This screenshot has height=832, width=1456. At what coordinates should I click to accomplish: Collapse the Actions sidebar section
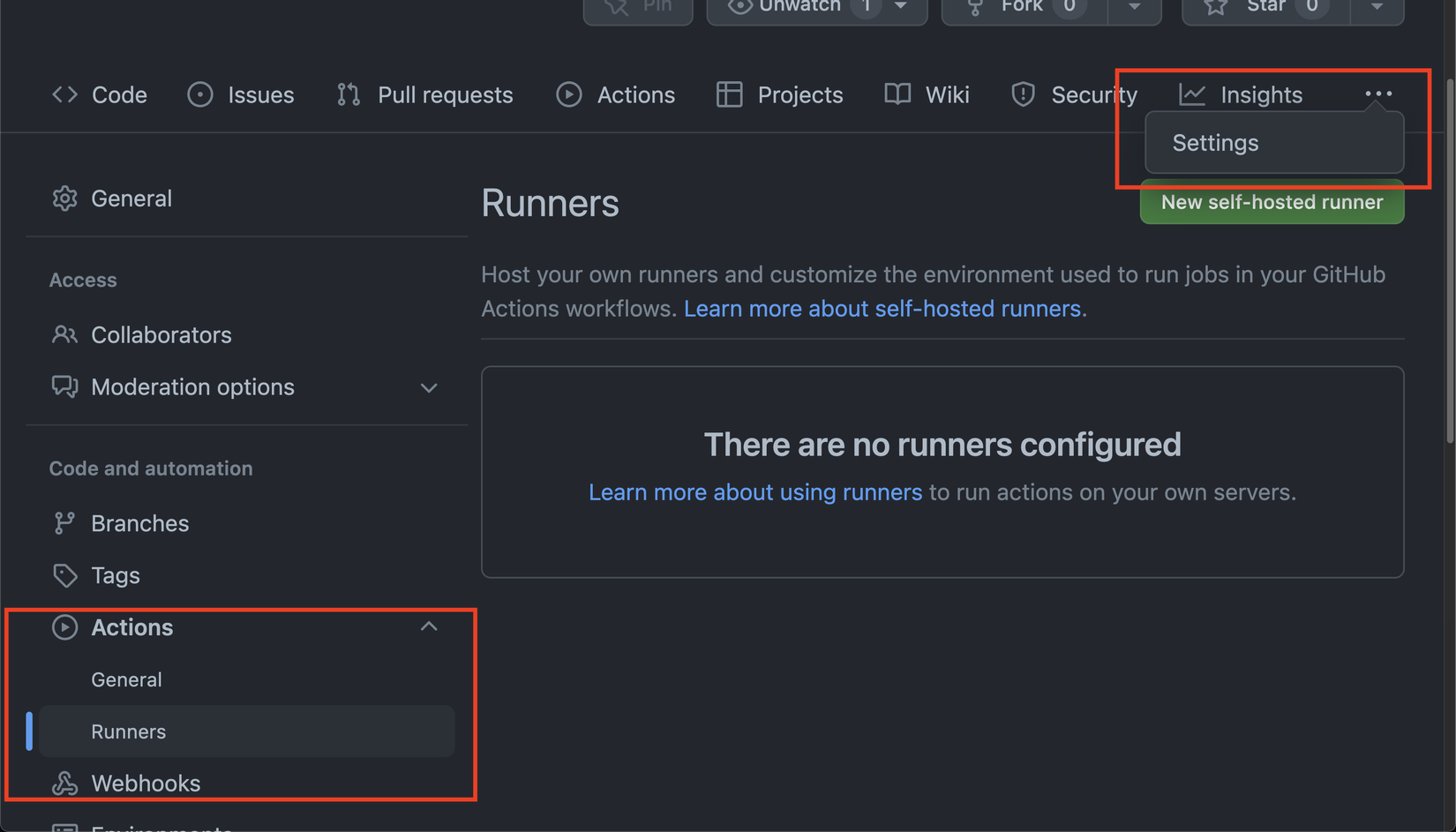pyautogui.click(x=429, y=627)
